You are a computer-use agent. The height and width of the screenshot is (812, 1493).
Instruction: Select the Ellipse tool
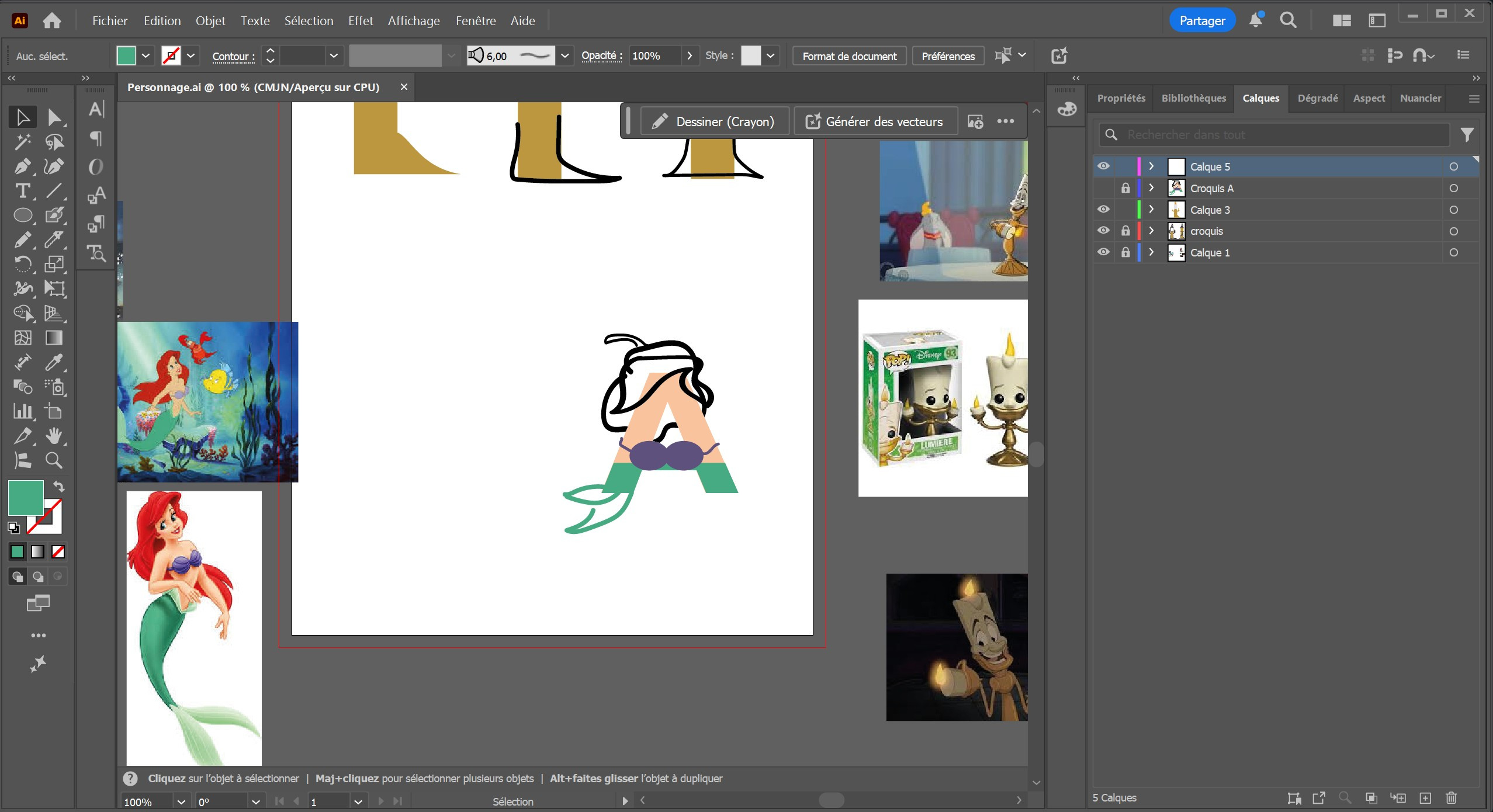[x=22, y=216]
